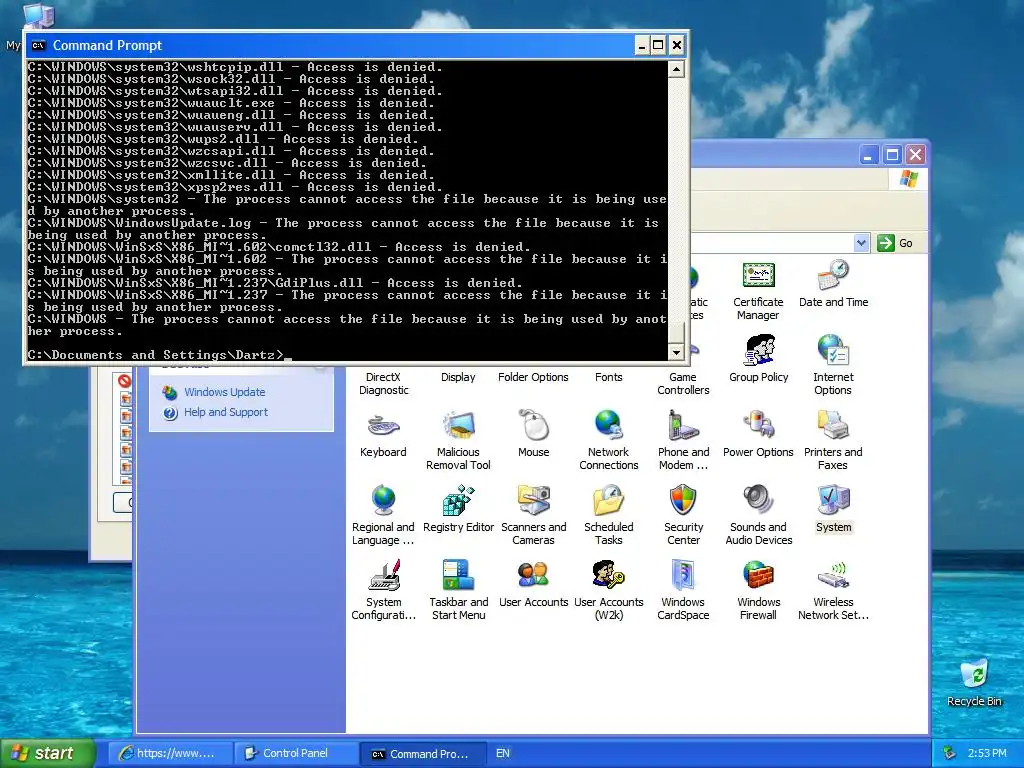
Task: Click Command Prompt scroll up arrow
Action: click(677, 69)
